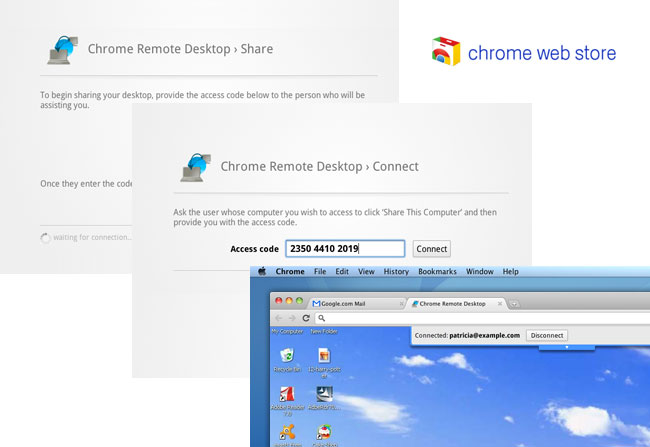Click the green zoom window light
This screenshot has height=447, width=650.
click(299, 301)
